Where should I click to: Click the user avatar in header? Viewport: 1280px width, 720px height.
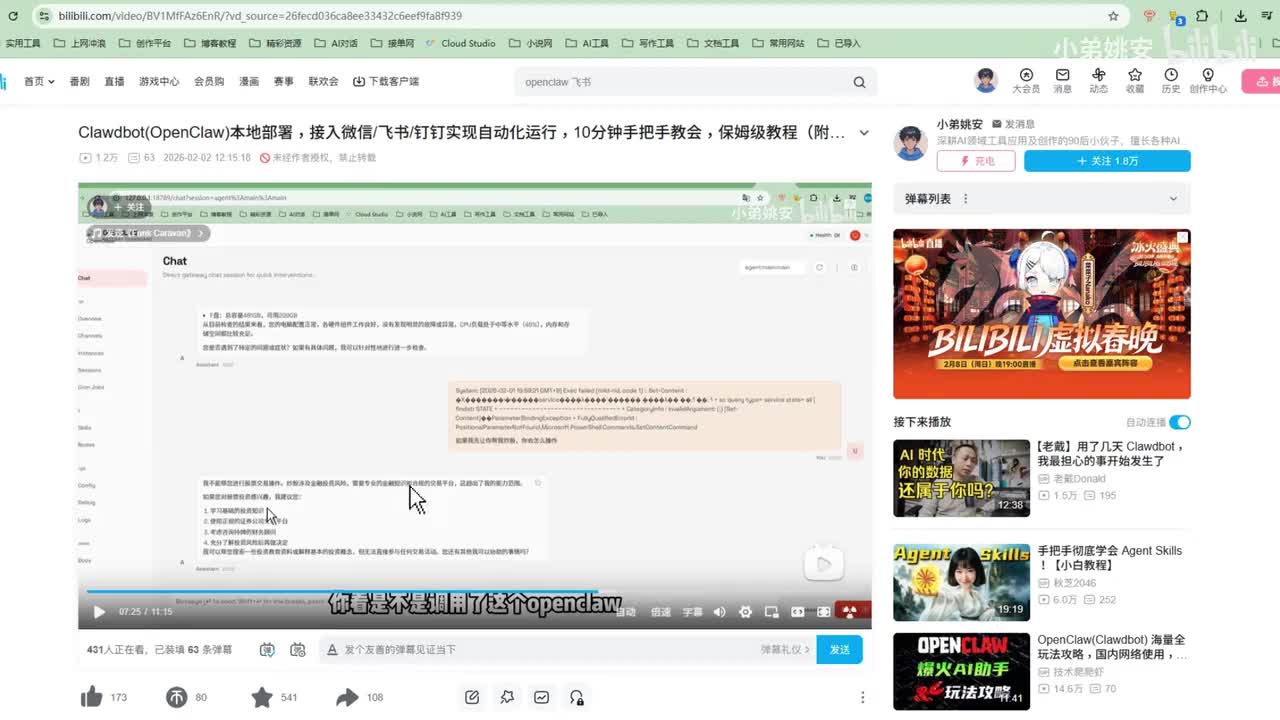point(986,81)
